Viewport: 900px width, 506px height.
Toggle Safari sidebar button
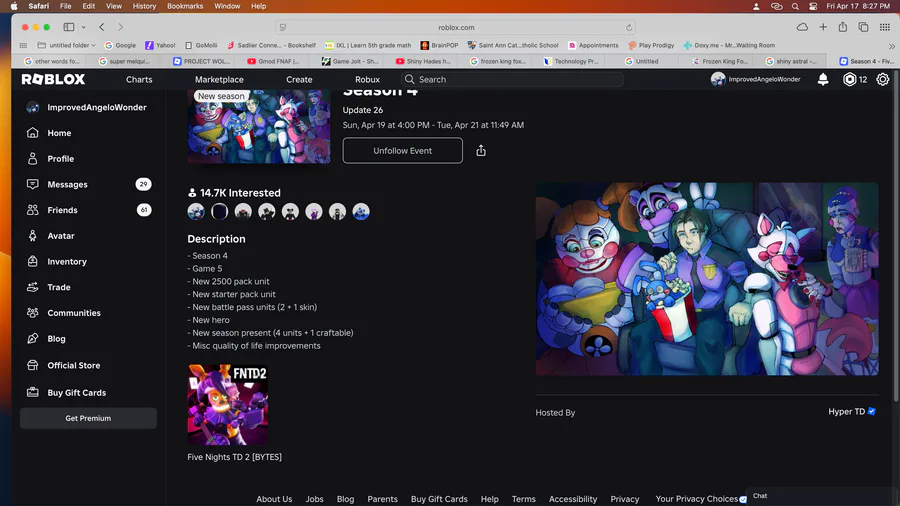[x=69, y=27]
